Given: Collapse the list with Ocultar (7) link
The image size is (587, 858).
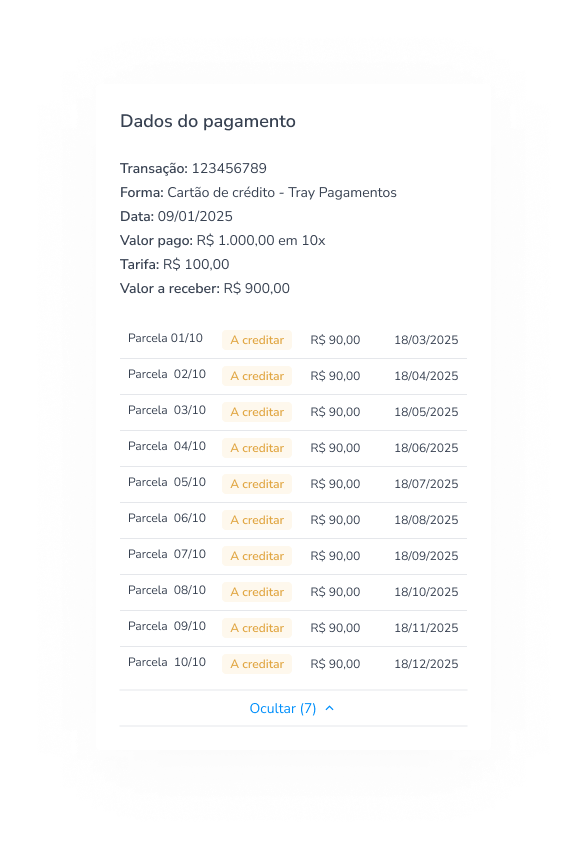Looking at the screenshot, I should tap(292, 708).
